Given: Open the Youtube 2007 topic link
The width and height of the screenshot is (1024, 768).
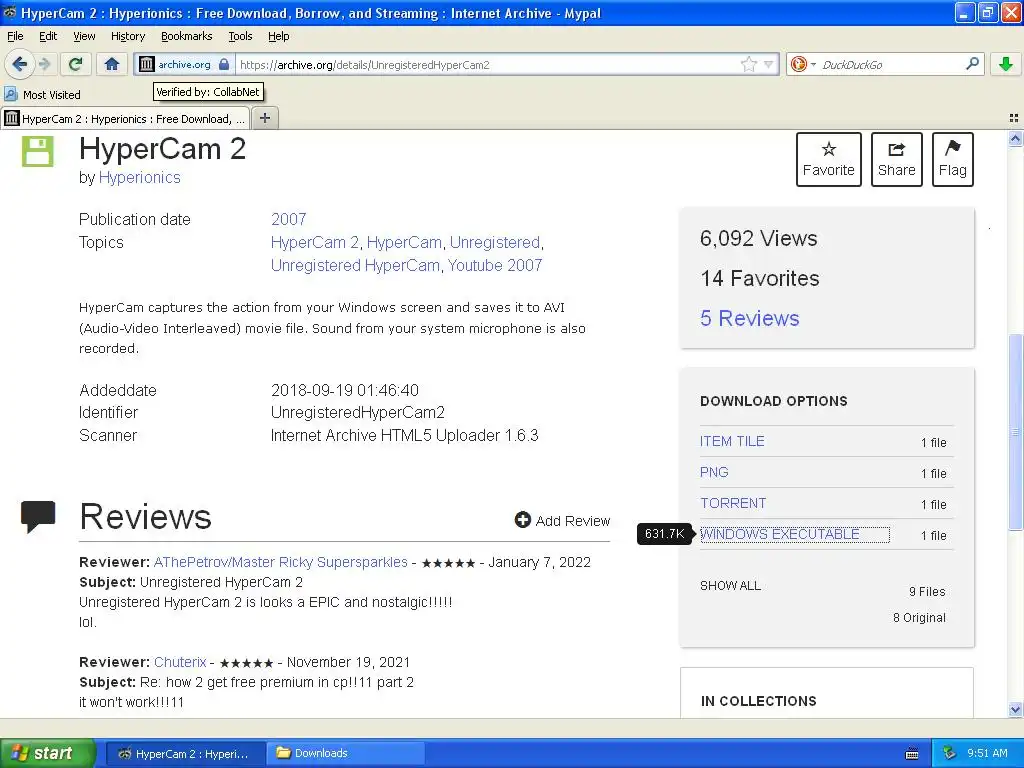Looking at the screenshot, I should 495,265.
